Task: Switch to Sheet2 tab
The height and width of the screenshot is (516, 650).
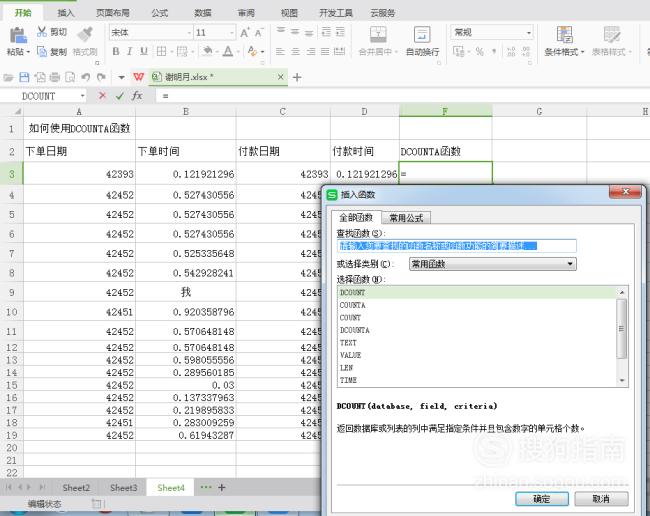Action: tap(76, 488)
